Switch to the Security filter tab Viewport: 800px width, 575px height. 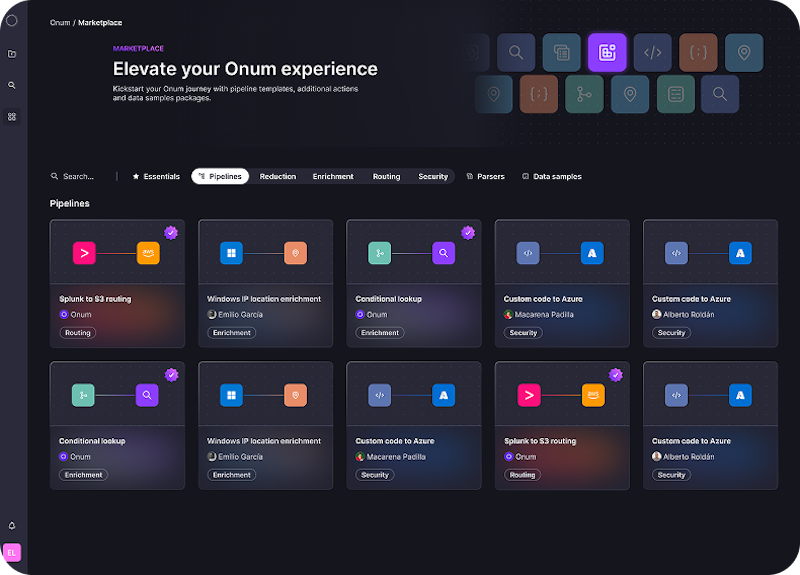coord(433,177)
